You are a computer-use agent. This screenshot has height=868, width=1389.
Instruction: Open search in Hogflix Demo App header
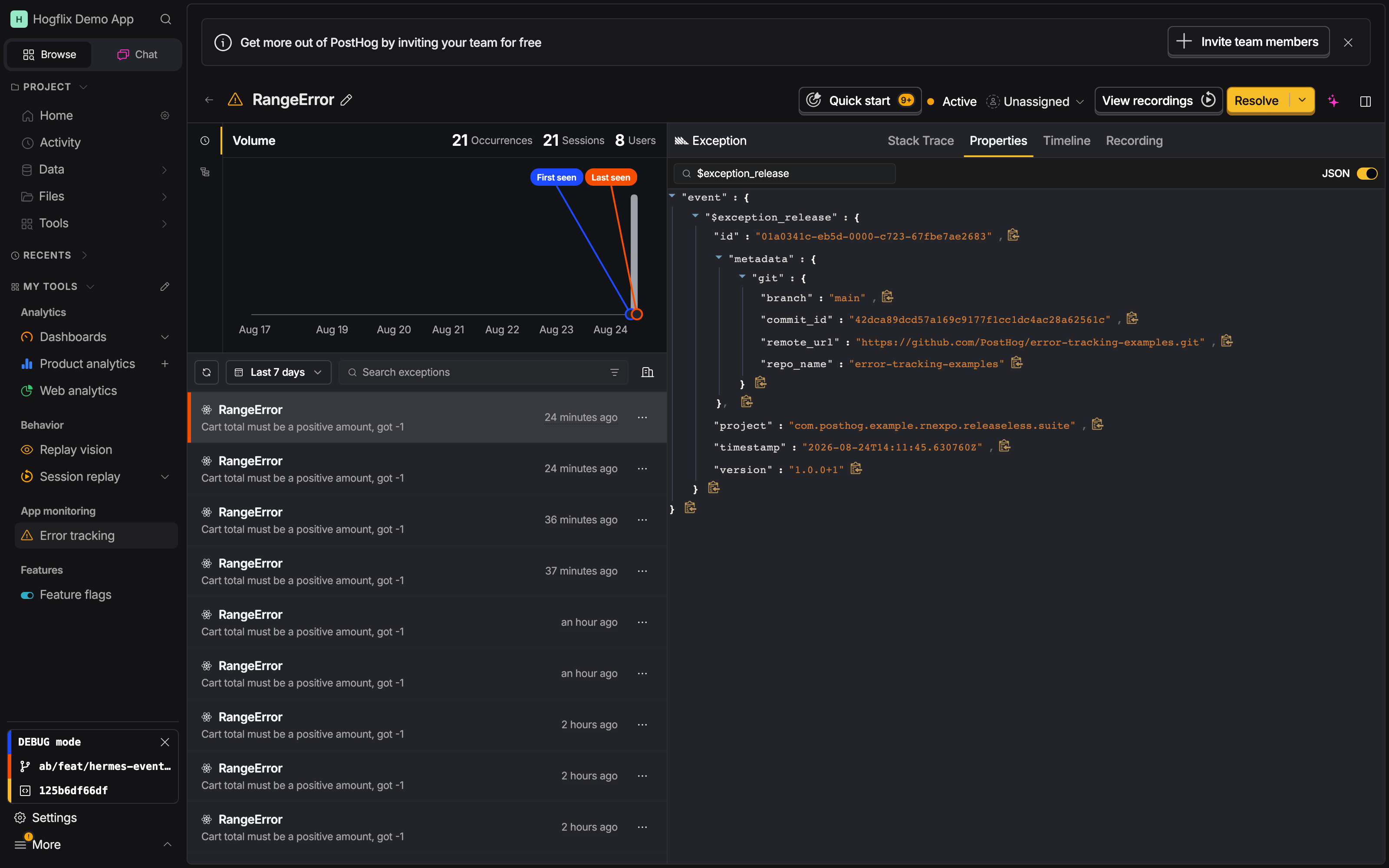(x=166, y=20)
